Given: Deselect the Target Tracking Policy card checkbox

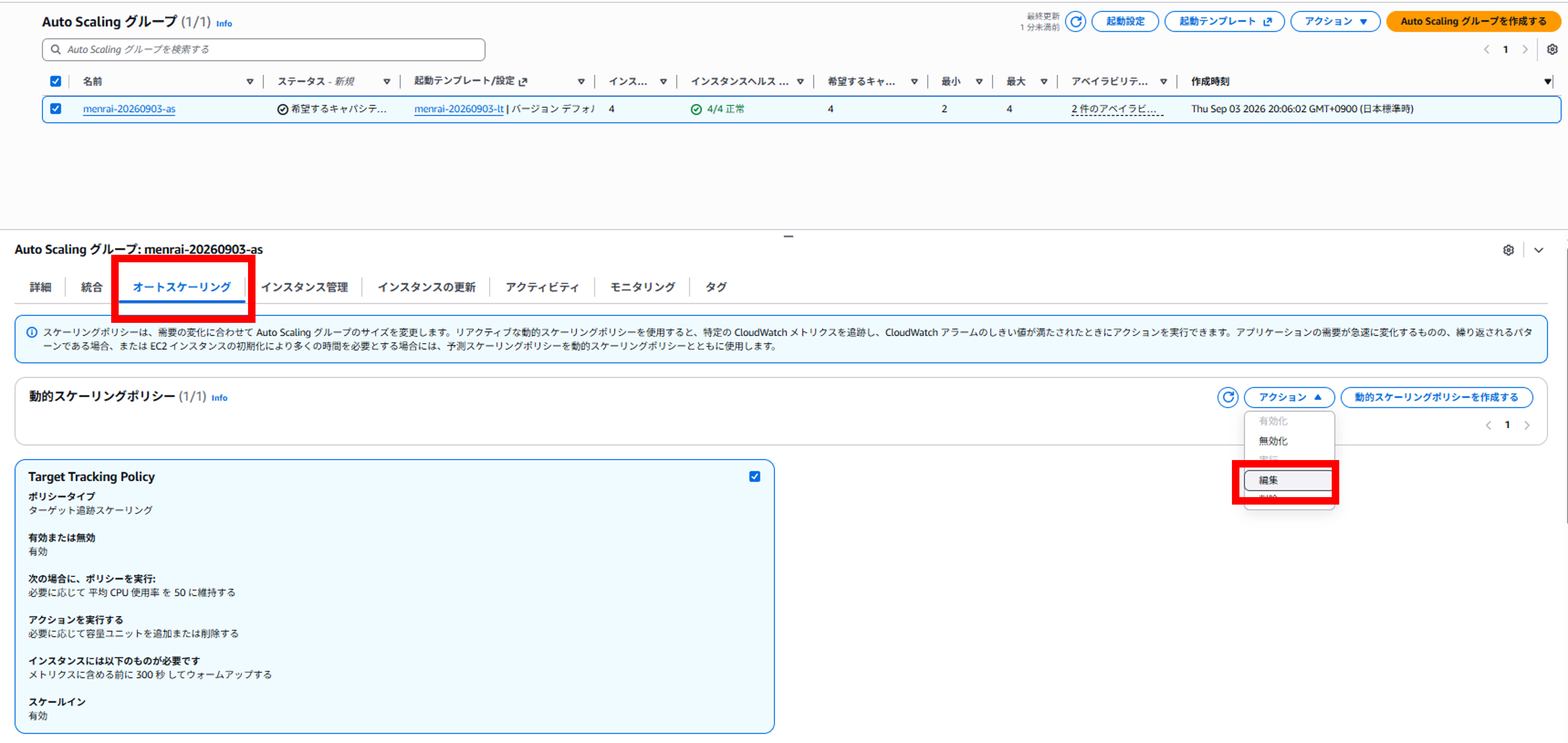Looking at the screenshot, I should coord(754,476).
